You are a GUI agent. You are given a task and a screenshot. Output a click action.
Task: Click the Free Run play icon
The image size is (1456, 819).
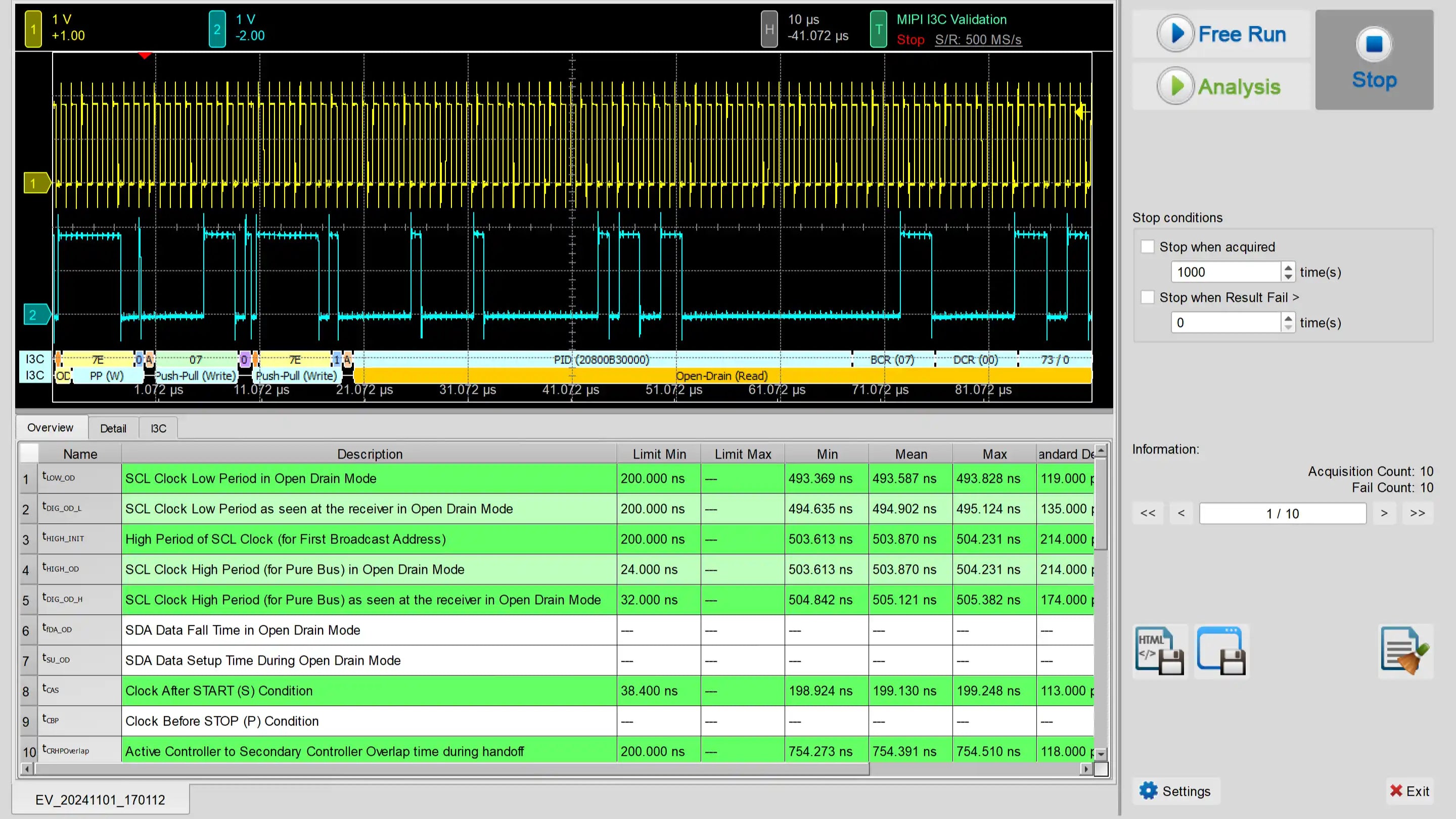(1175, 34)
